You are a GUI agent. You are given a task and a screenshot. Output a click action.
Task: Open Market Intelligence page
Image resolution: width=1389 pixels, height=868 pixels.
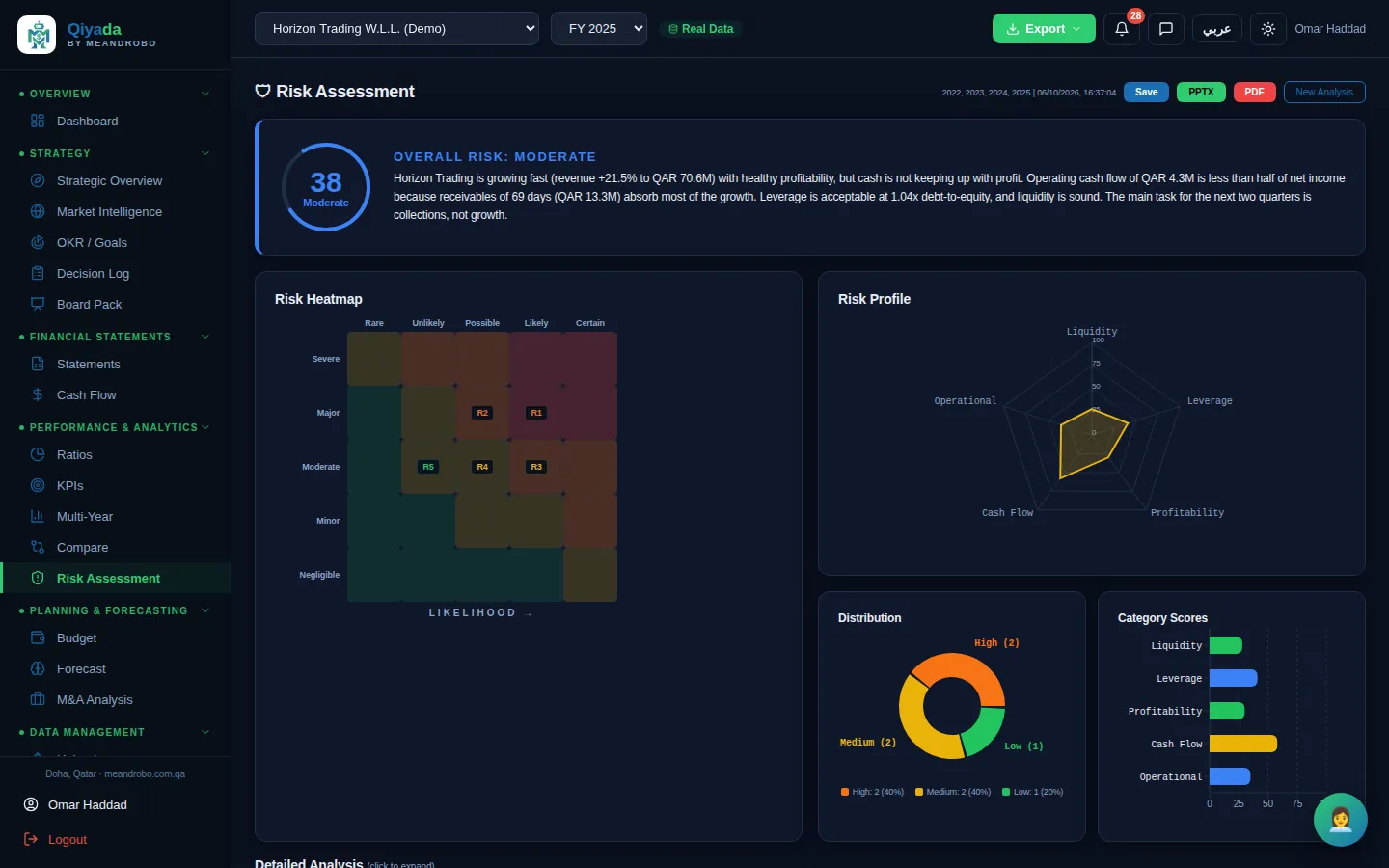[x=116, y=211]
